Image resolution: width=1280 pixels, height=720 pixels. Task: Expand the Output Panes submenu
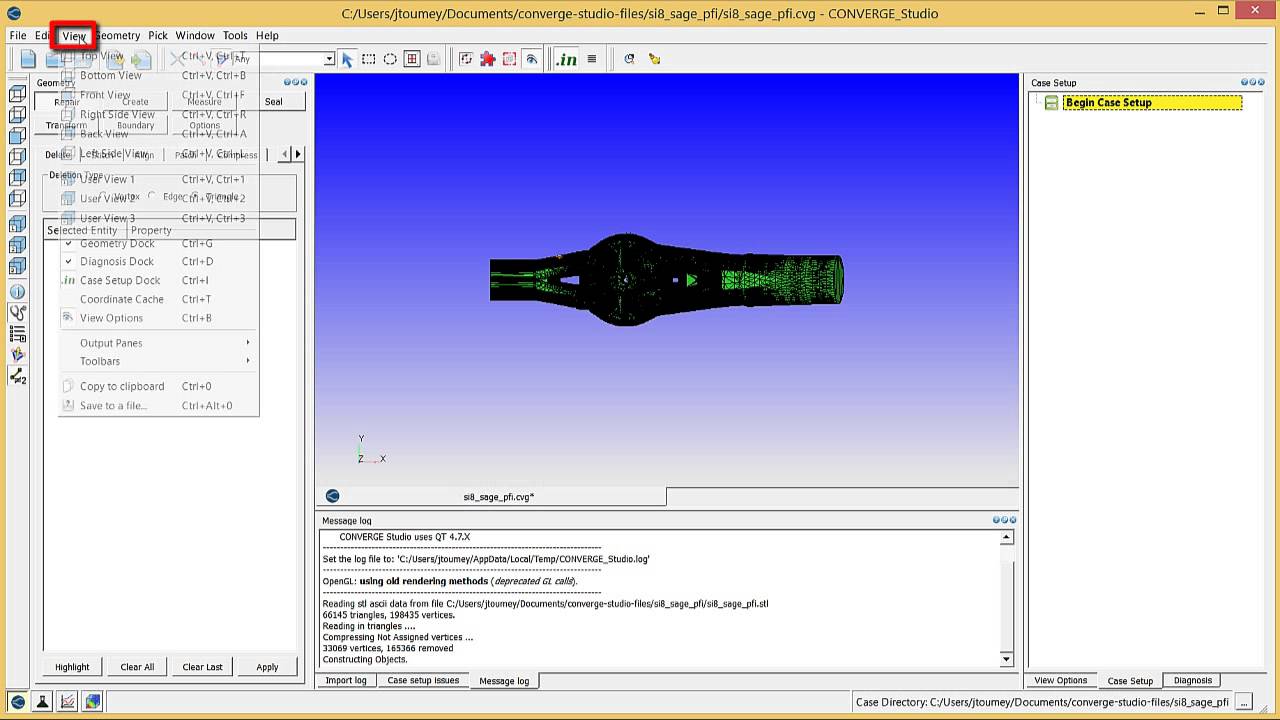coord(158,343)
